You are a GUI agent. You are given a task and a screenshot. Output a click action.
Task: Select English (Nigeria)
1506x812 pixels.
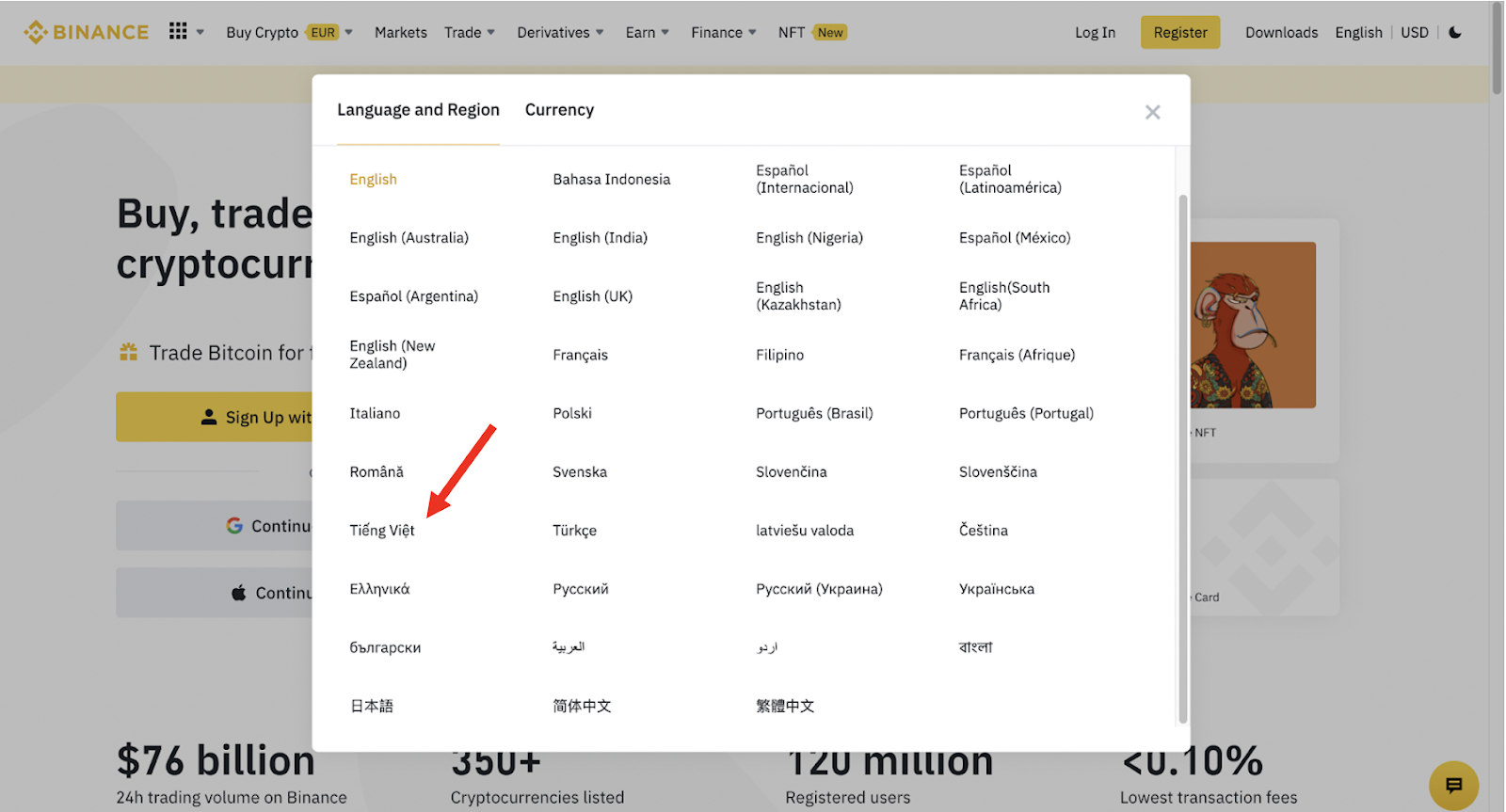click(809, 238)
